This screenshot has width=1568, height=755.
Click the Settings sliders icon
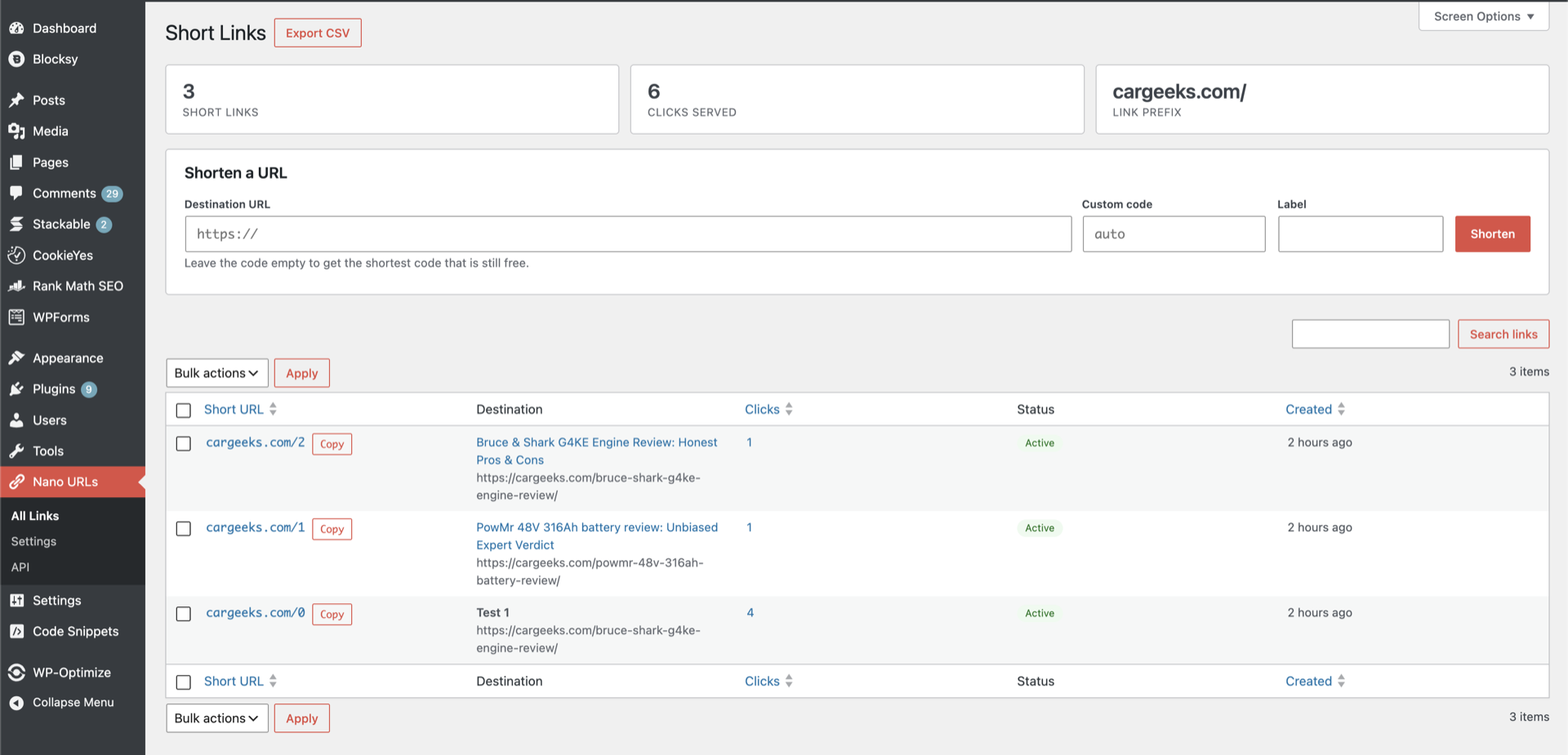(16, 600)
